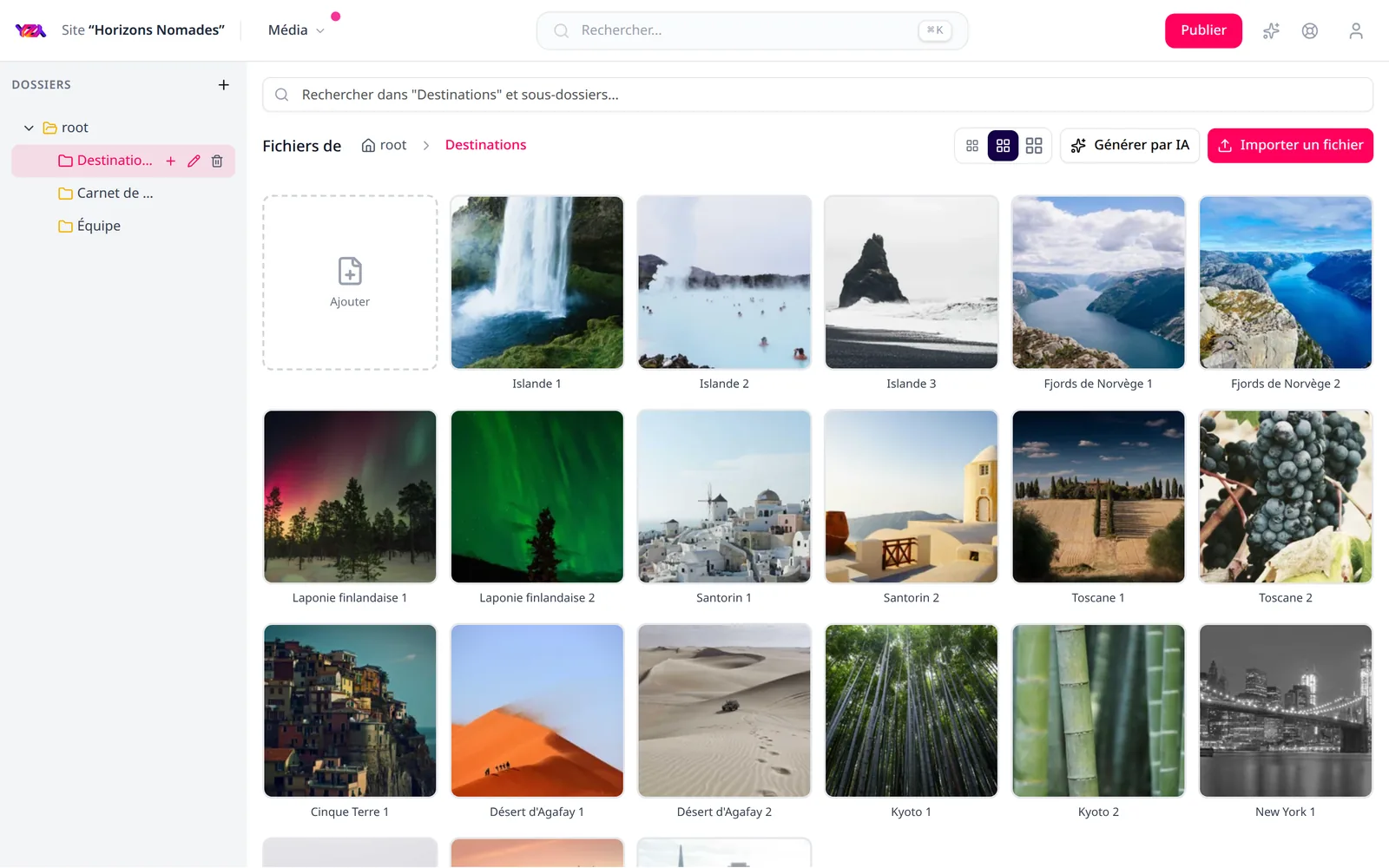Switch to large grid view
Viewport: 1389px width, 868px height.
[x=1034, y=146]
